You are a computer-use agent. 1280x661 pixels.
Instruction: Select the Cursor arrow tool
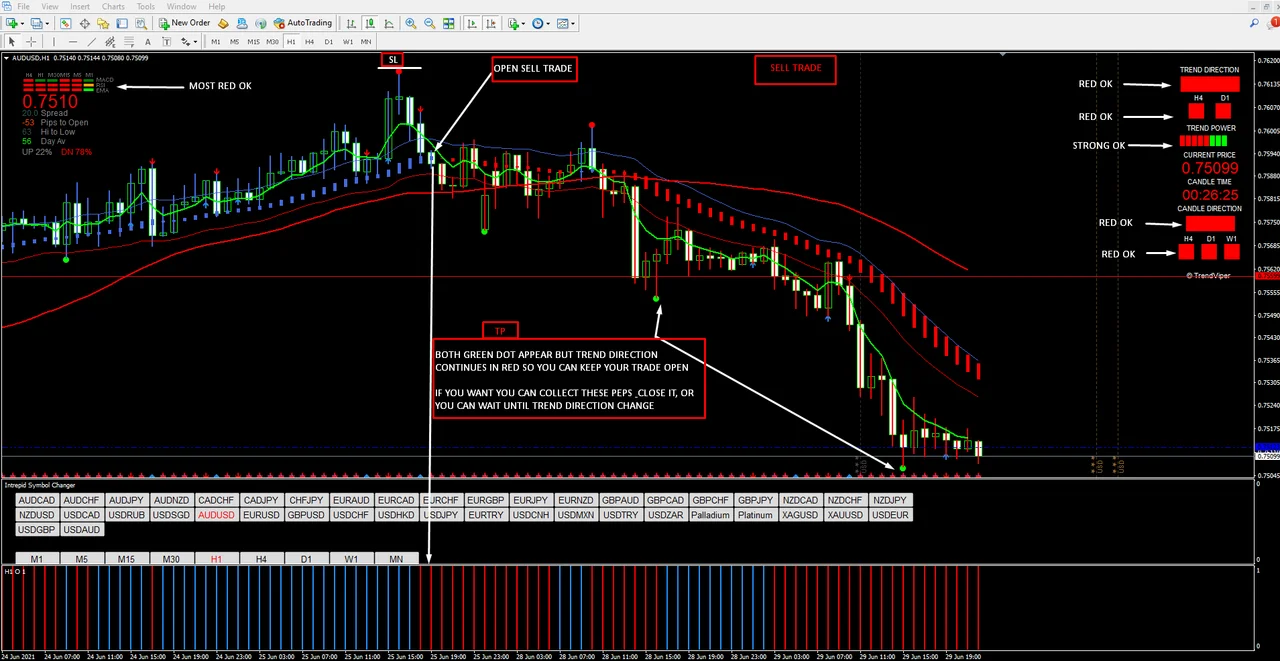tap(12, 42)
